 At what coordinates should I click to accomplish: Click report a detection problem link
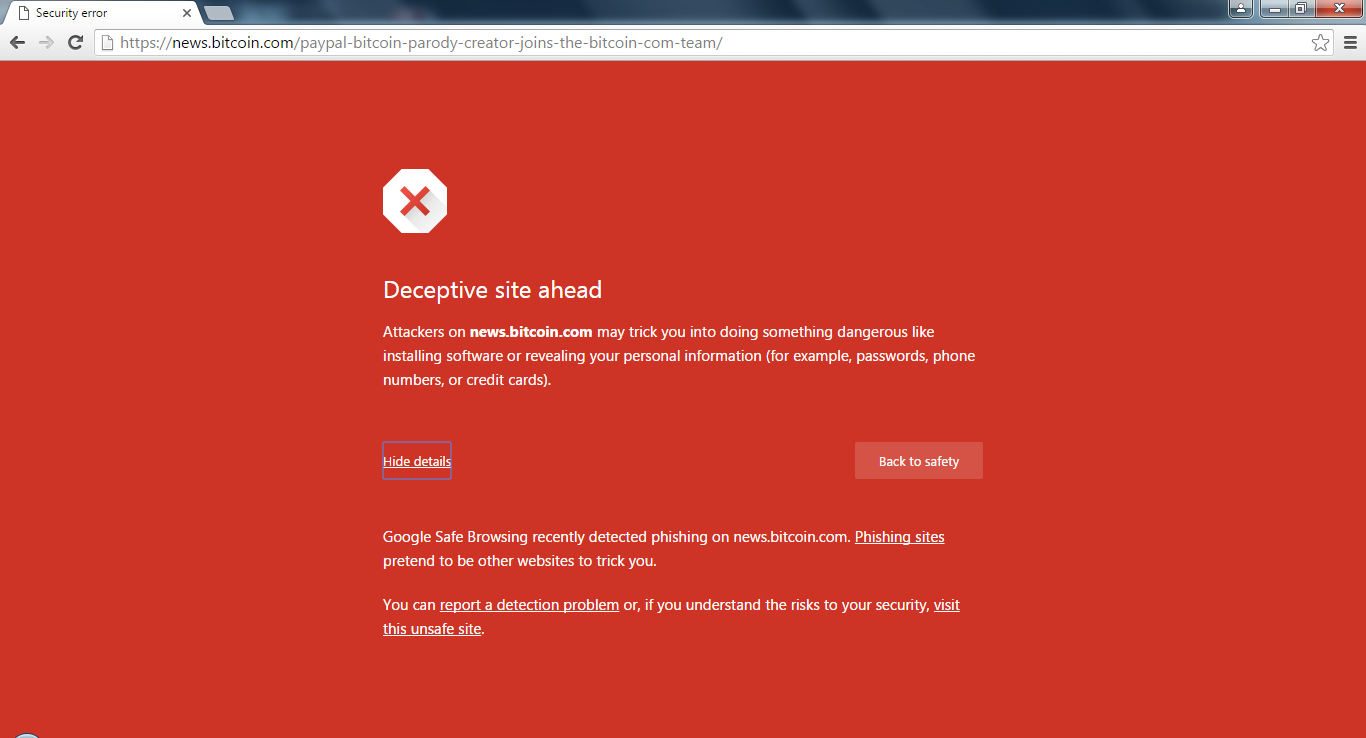529,605
